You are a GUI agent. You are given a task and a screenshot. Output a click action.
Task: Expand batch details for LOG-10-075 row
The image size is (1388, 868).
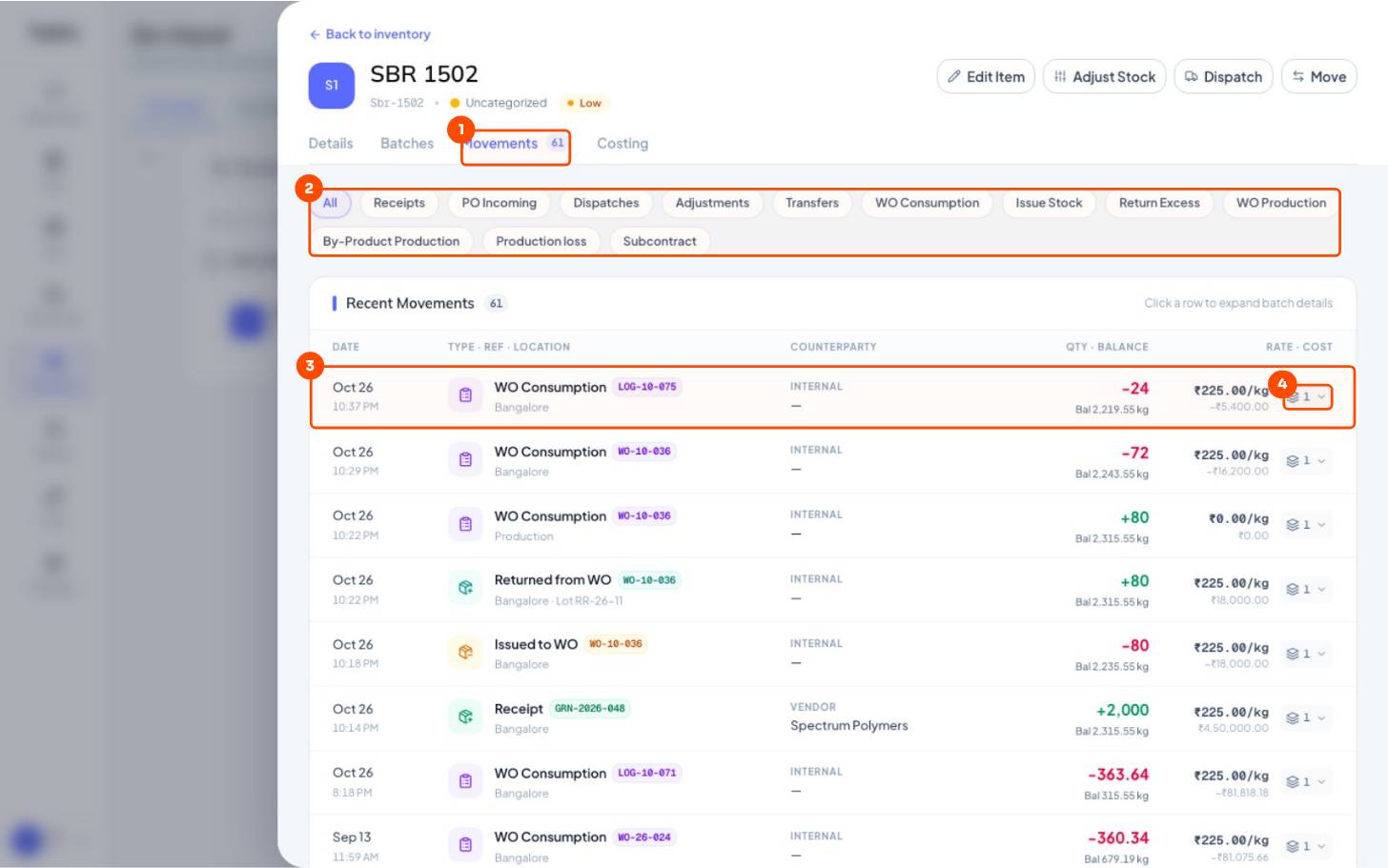point(1307,396)
